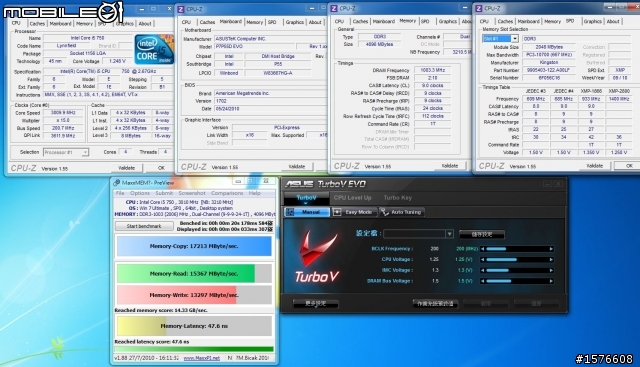Increase BCLK Frequency with its right arrow
The width and height of the screenshot is (640, 367).
[551, 249]
